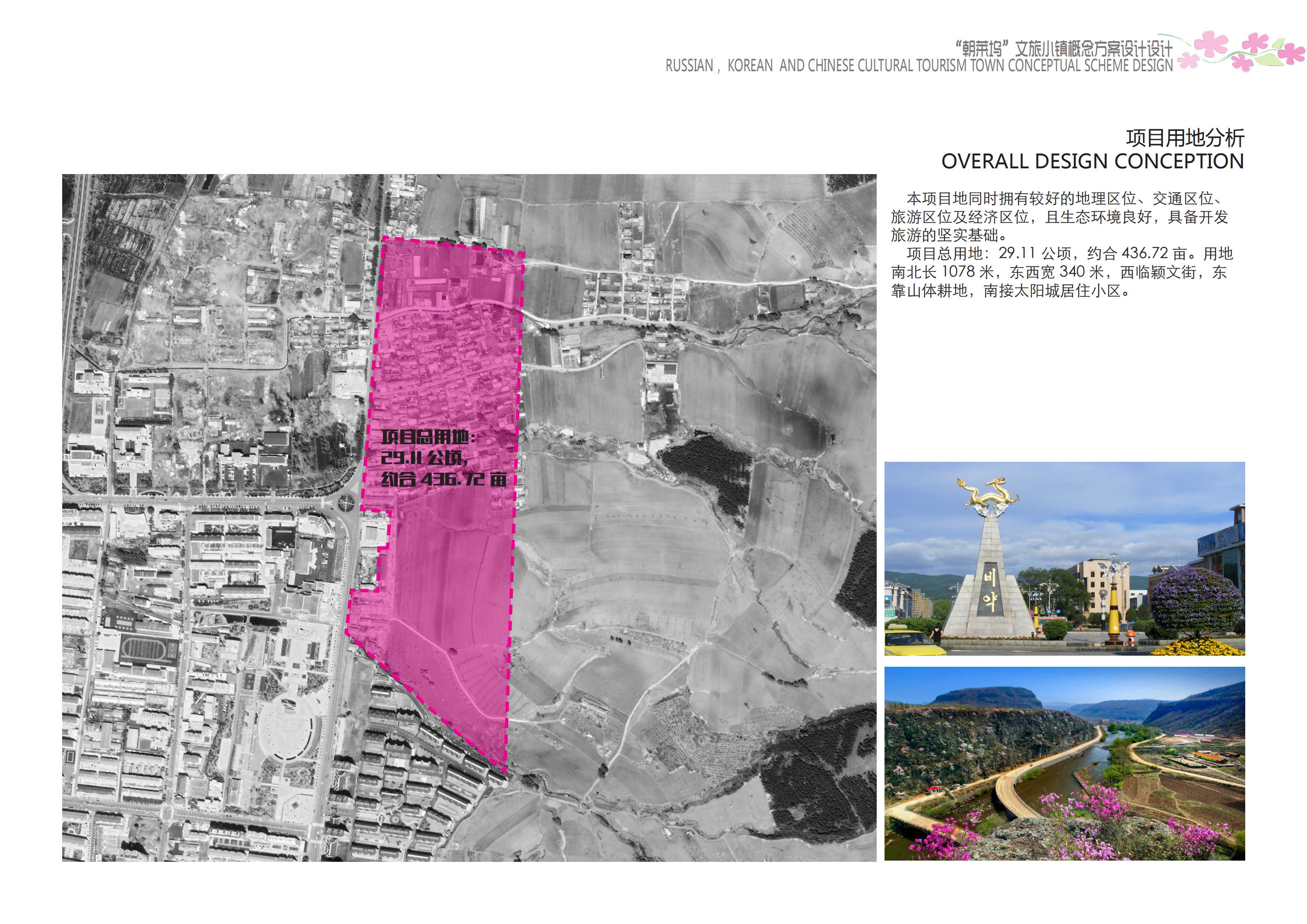The height and width of the screenshot is (924, 1307).
Task: Click the English subtitle starting with 'RUSSIAN'
Action: tap(919, 66)
